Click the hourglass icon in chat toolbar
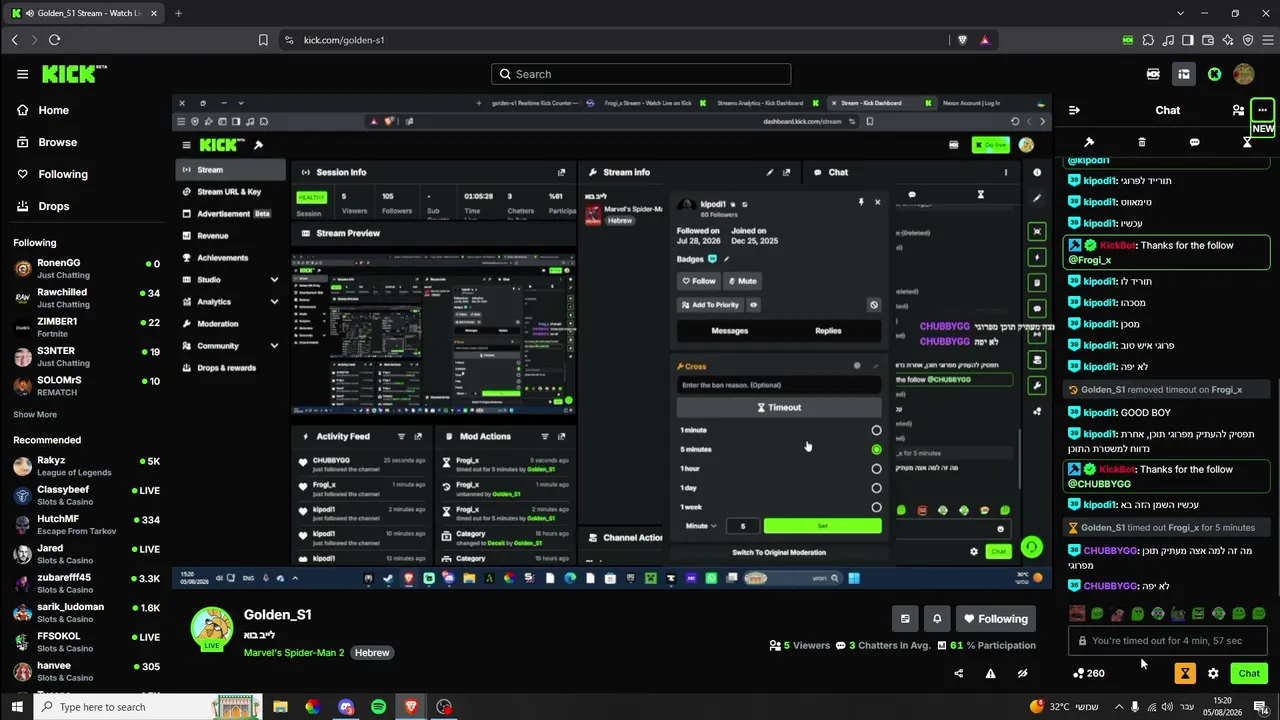This screenshot has width=1280, height=720. coord(1247,142)
